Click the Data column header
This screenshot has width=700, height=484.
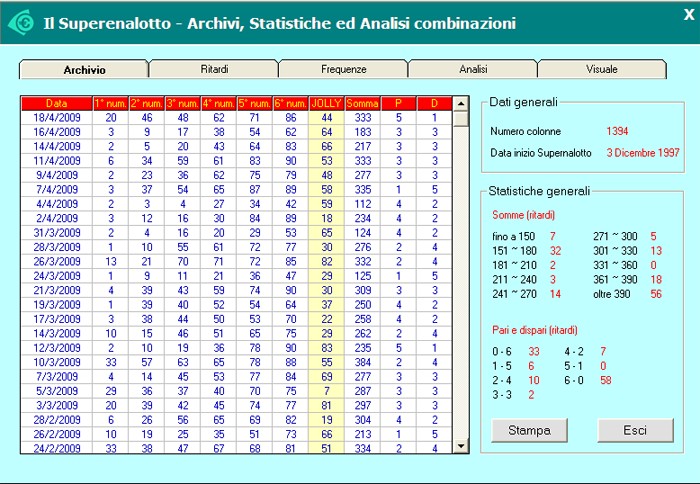[x=57, y=104]
